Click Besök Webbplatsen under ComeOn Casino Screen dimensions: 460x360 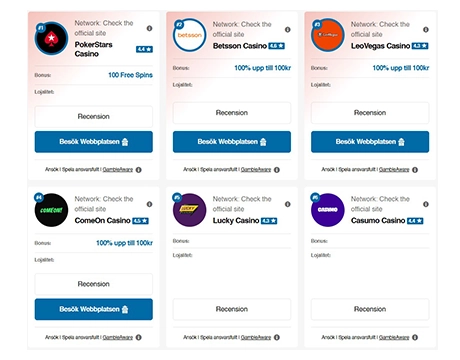pyautogui.click(x=94, y=309)
